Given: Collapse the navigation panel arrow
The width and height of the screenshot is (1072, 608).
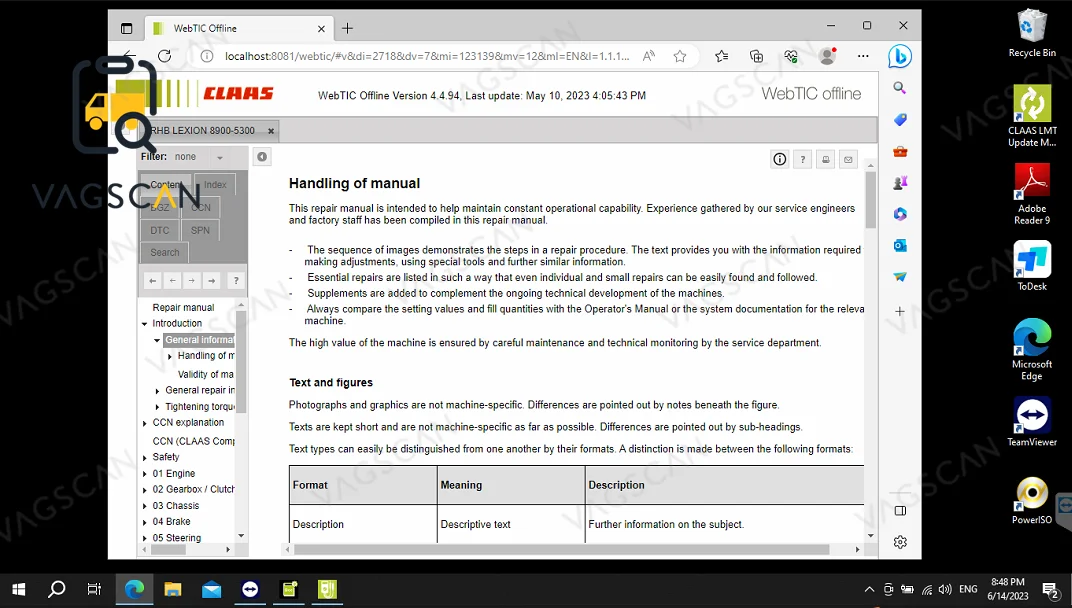Looking at the screenshot, I should (262, 157).
